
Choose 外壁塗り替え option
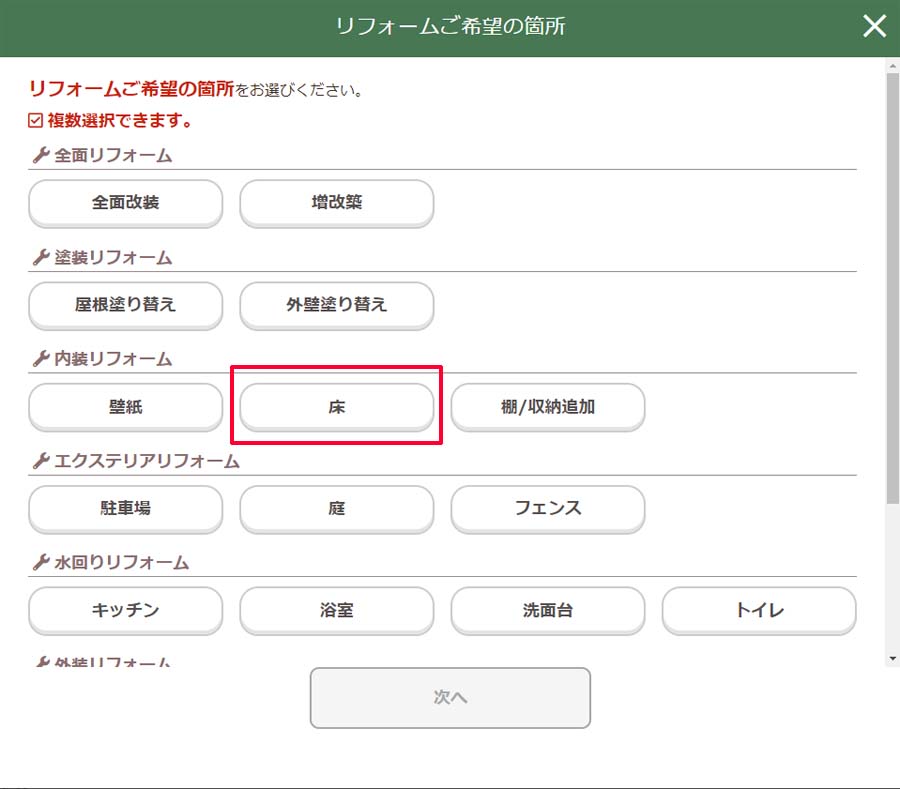(336, 305)
